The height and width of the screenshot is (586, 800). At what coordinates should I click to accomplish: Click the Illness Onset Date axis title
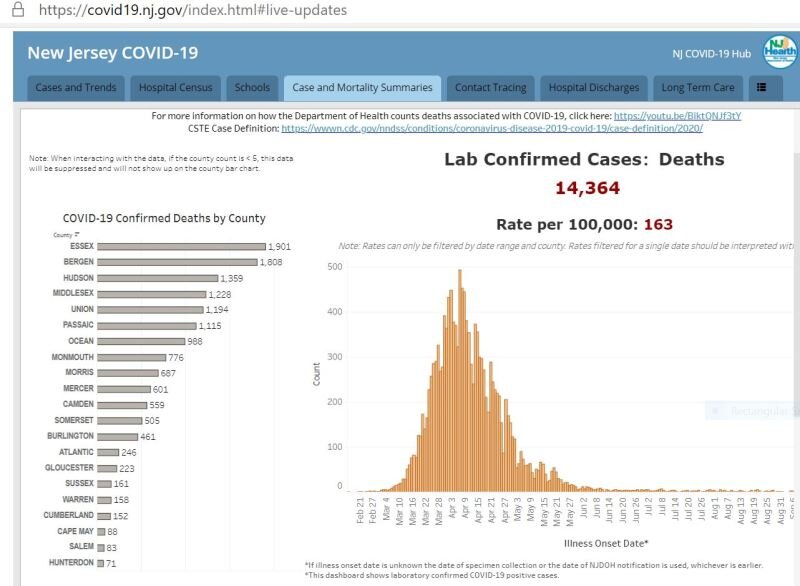[606, 544]
